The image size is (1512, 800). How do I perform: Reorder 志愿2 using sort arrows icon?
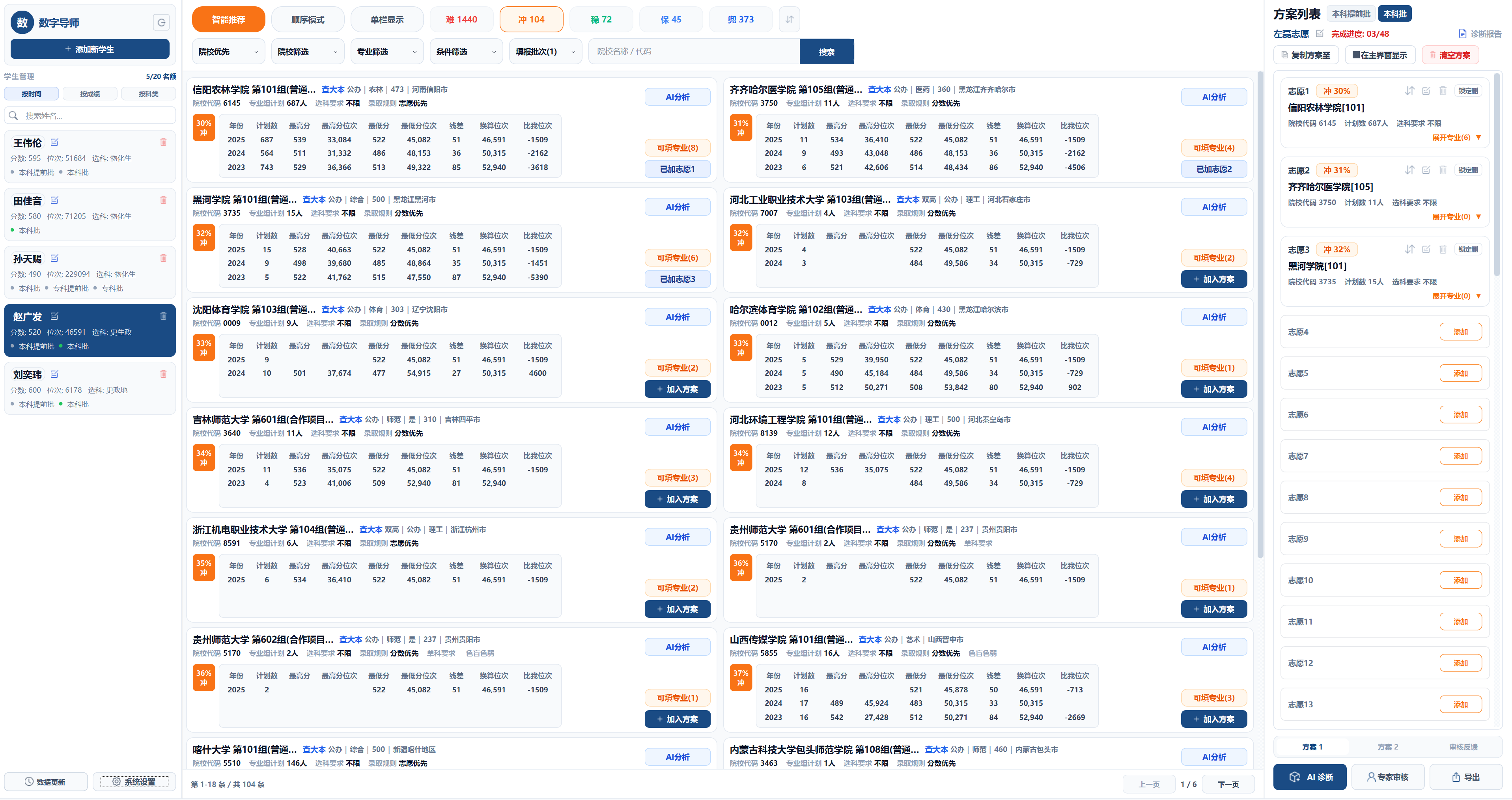click(x=1409, y=170)
